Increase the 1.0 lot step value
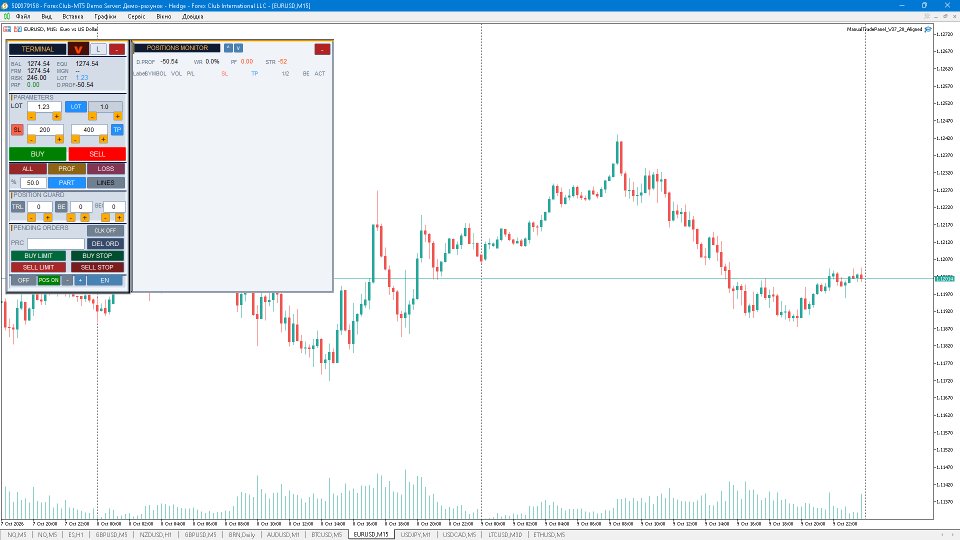960x540 pixels. [118, 116]
